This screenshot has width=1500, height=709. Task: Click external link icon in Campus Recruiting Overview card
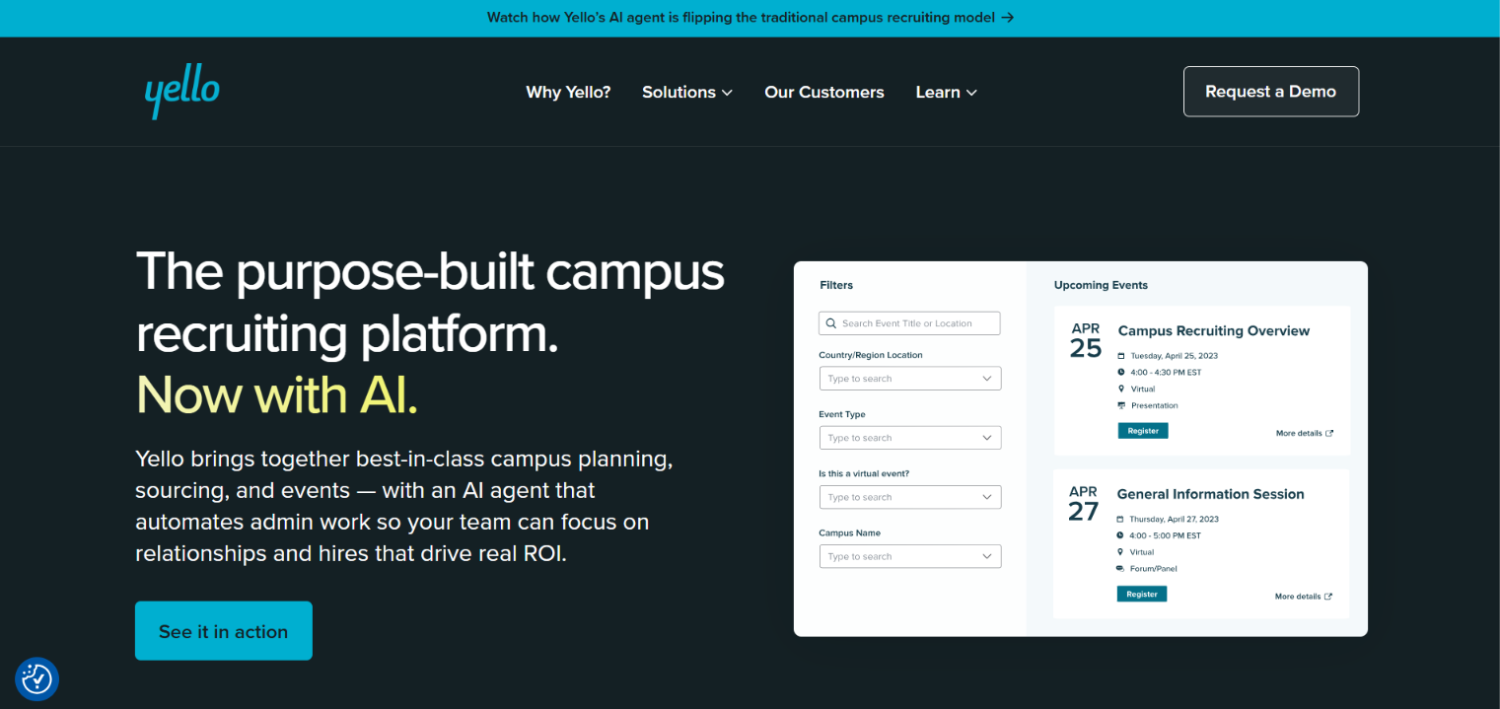(x=1329, y=433)
